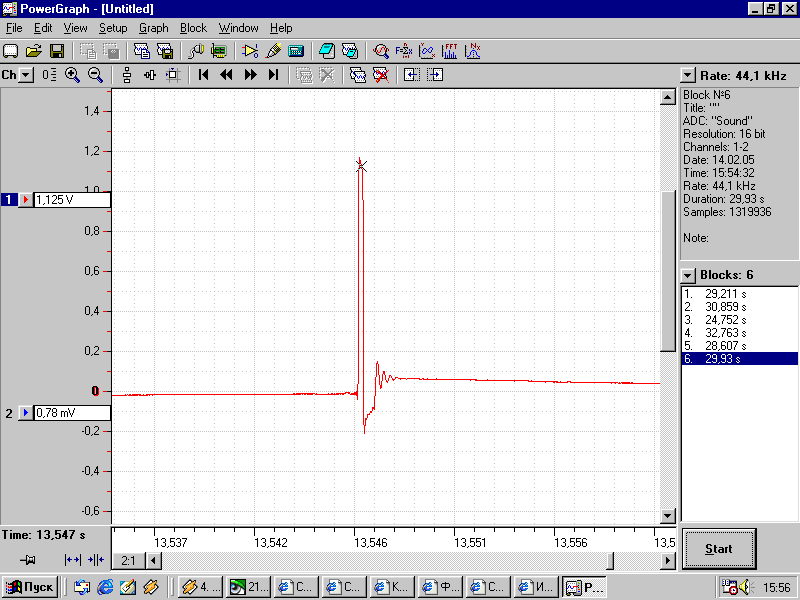This screenshot has height=600, width=800.
Task: Click the signal search magnifier icon
Action: tap(381, 51)
